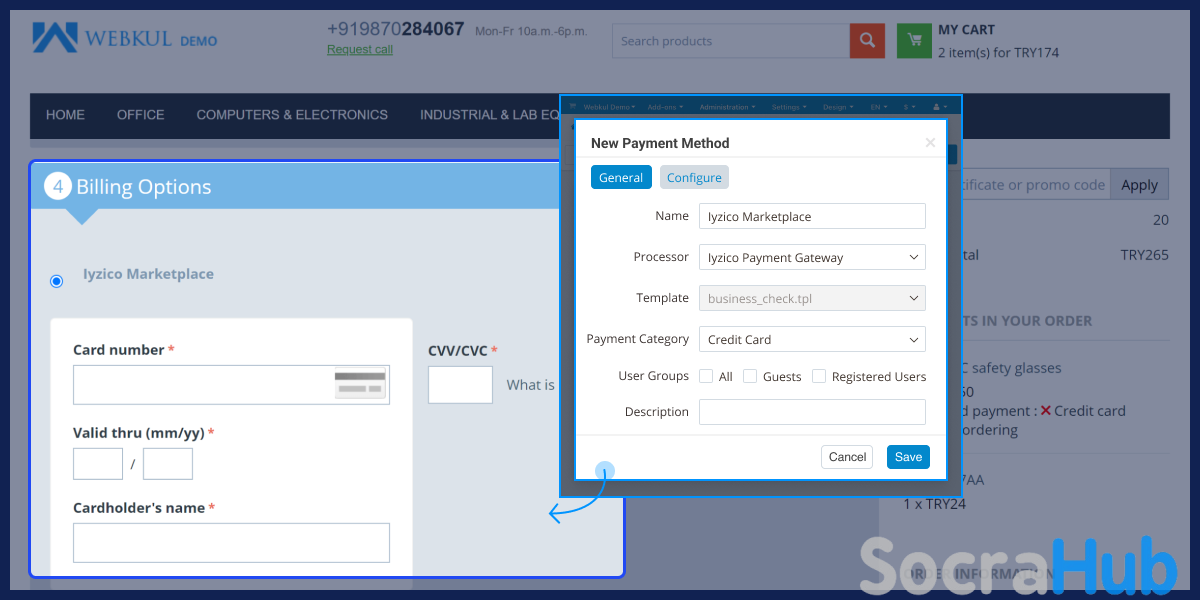Viewport: 1200px width, 600px height.
Task: Click the admin bar cart icon
Action: 574,107
